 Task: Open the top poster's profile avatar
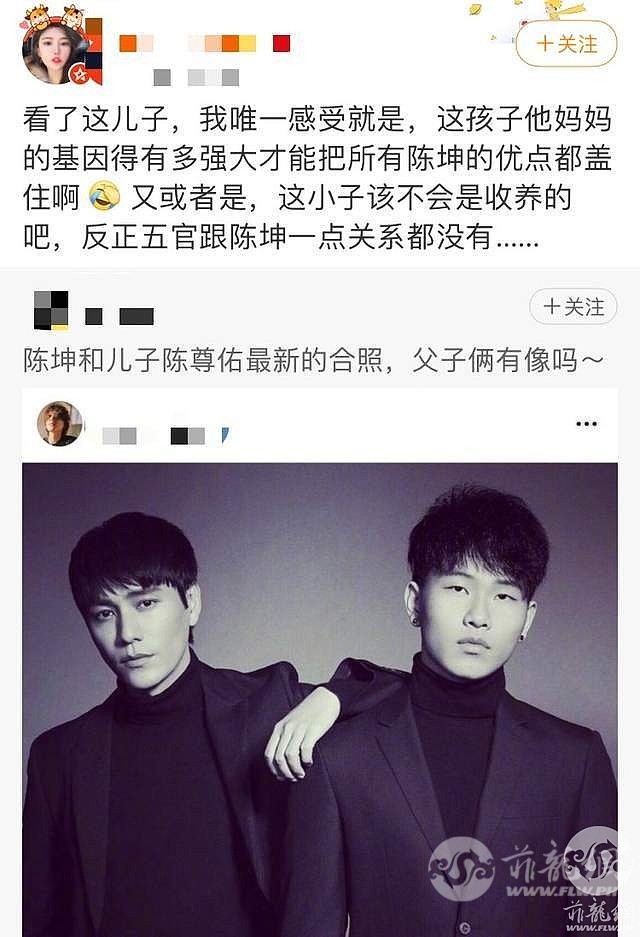(x=56, y=50)
